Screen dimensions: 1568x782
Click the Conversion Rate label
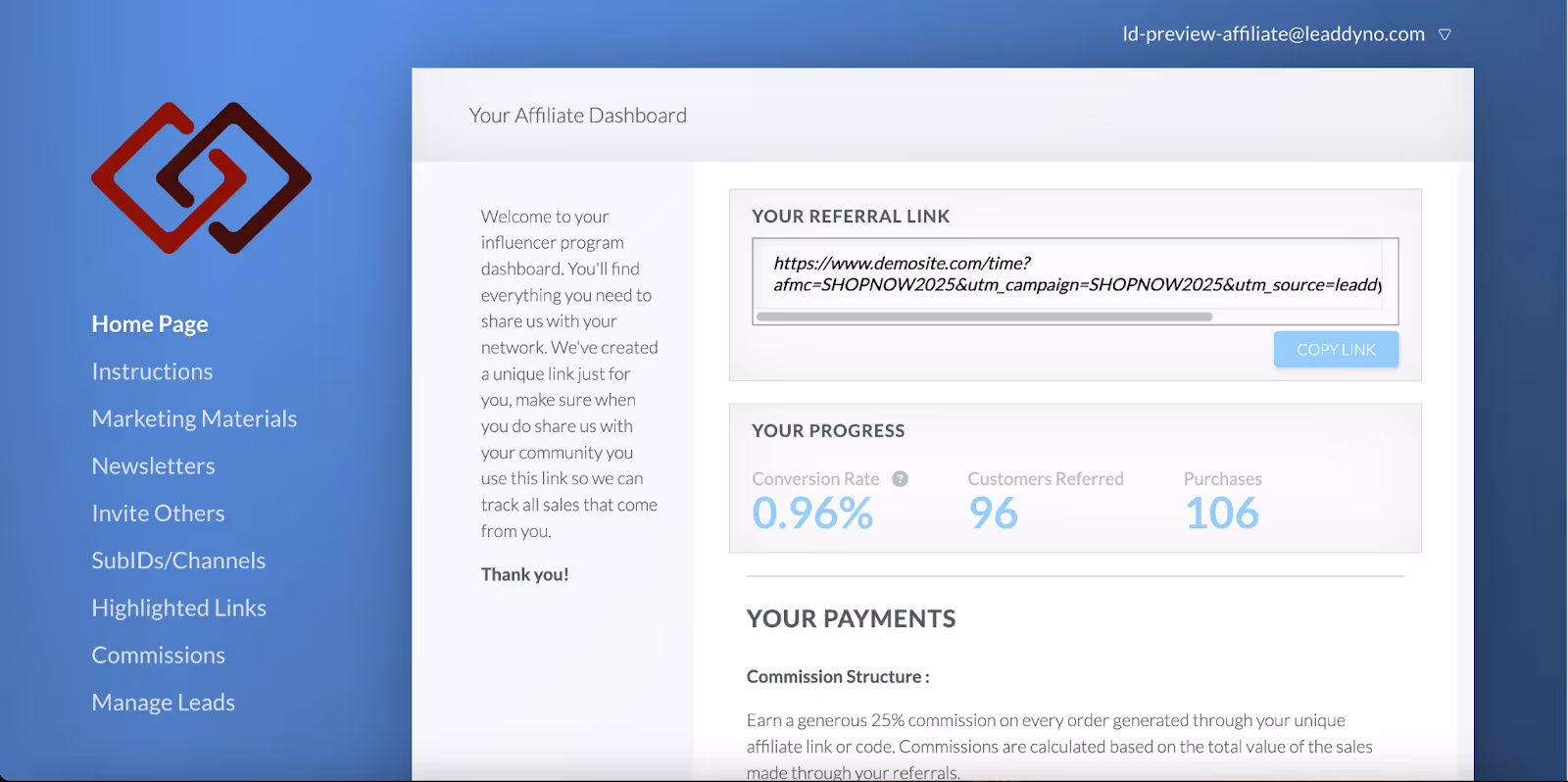pos(815,479)
